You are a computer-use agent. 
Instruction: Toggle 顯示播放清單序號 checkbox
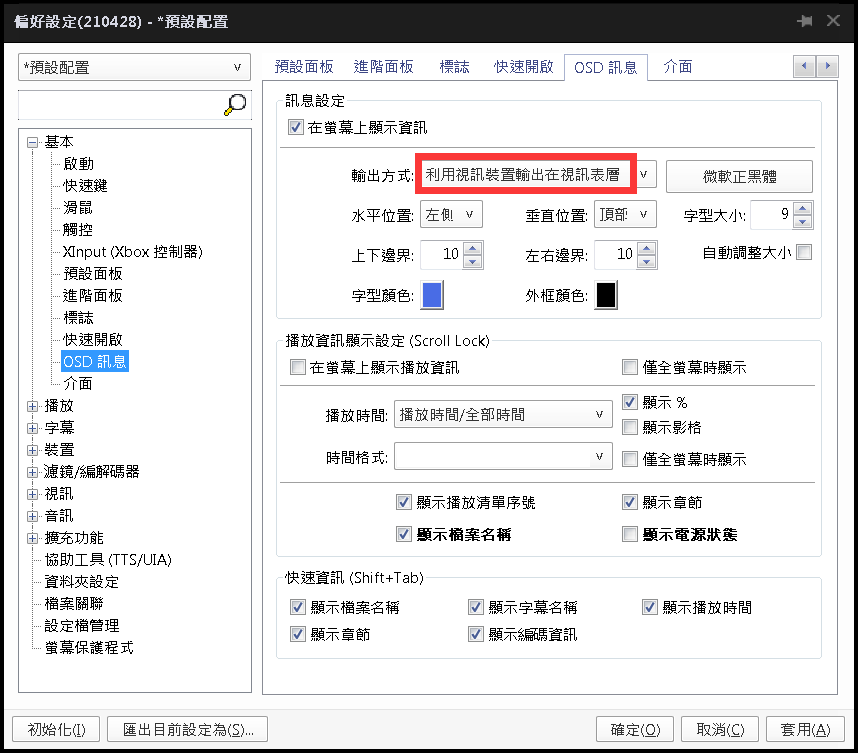[x=404, y=502]
